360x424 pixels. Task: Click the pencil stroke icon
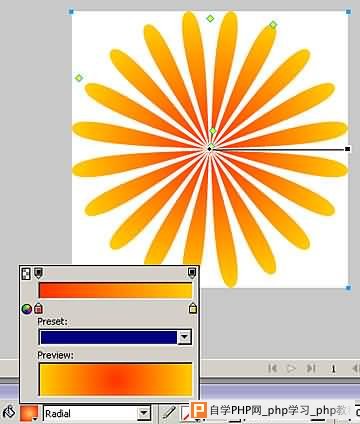coord(169,413)
